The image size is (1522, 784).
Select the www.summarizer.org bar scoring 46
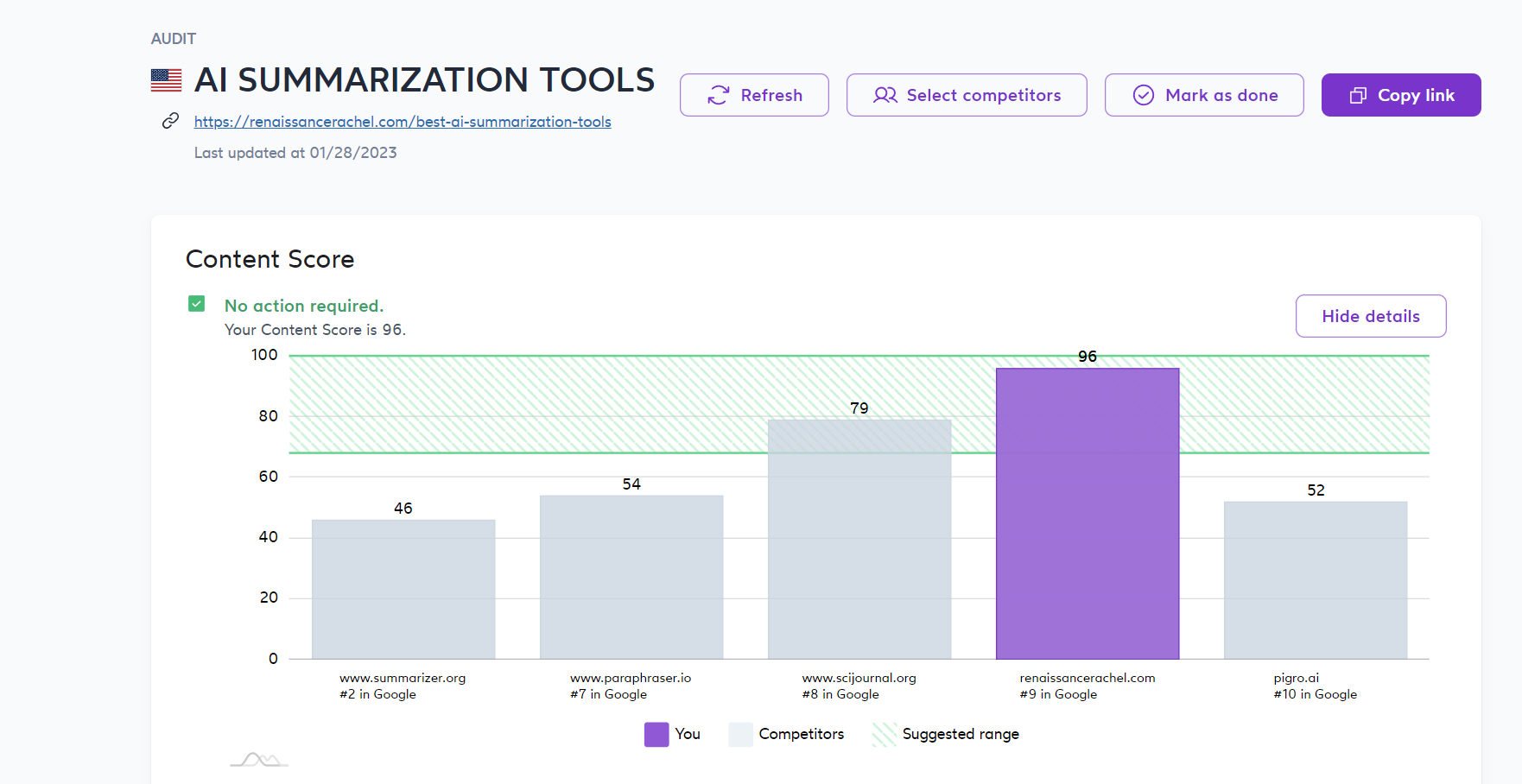(403, 589)
